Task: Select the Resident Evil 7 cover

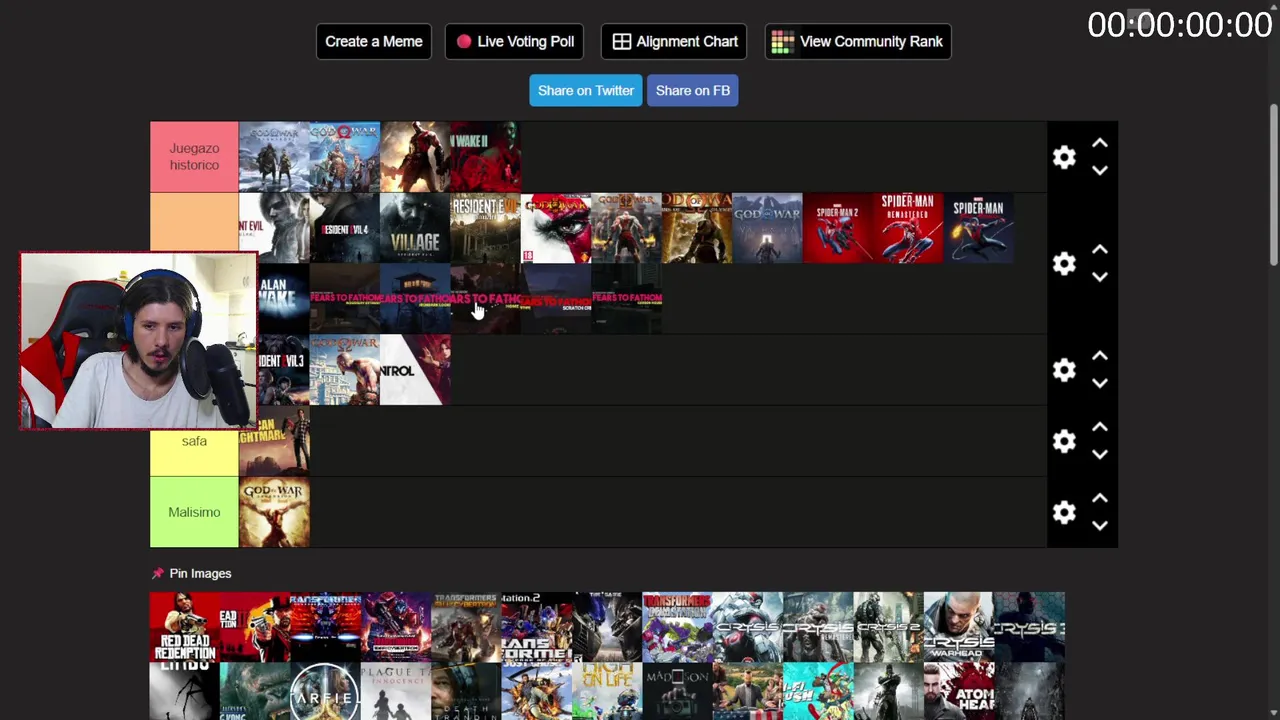Action: pos(486,228)
